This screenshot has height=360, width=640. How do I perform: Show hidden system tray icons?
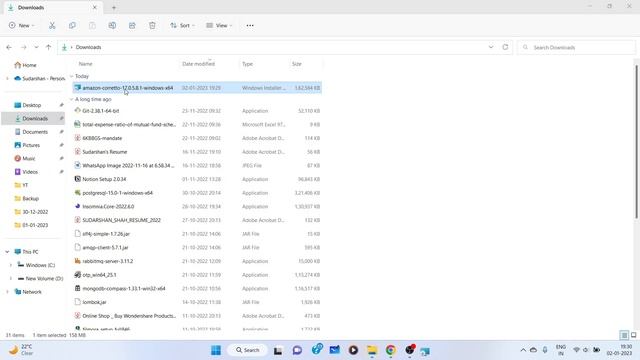point(523,350)
